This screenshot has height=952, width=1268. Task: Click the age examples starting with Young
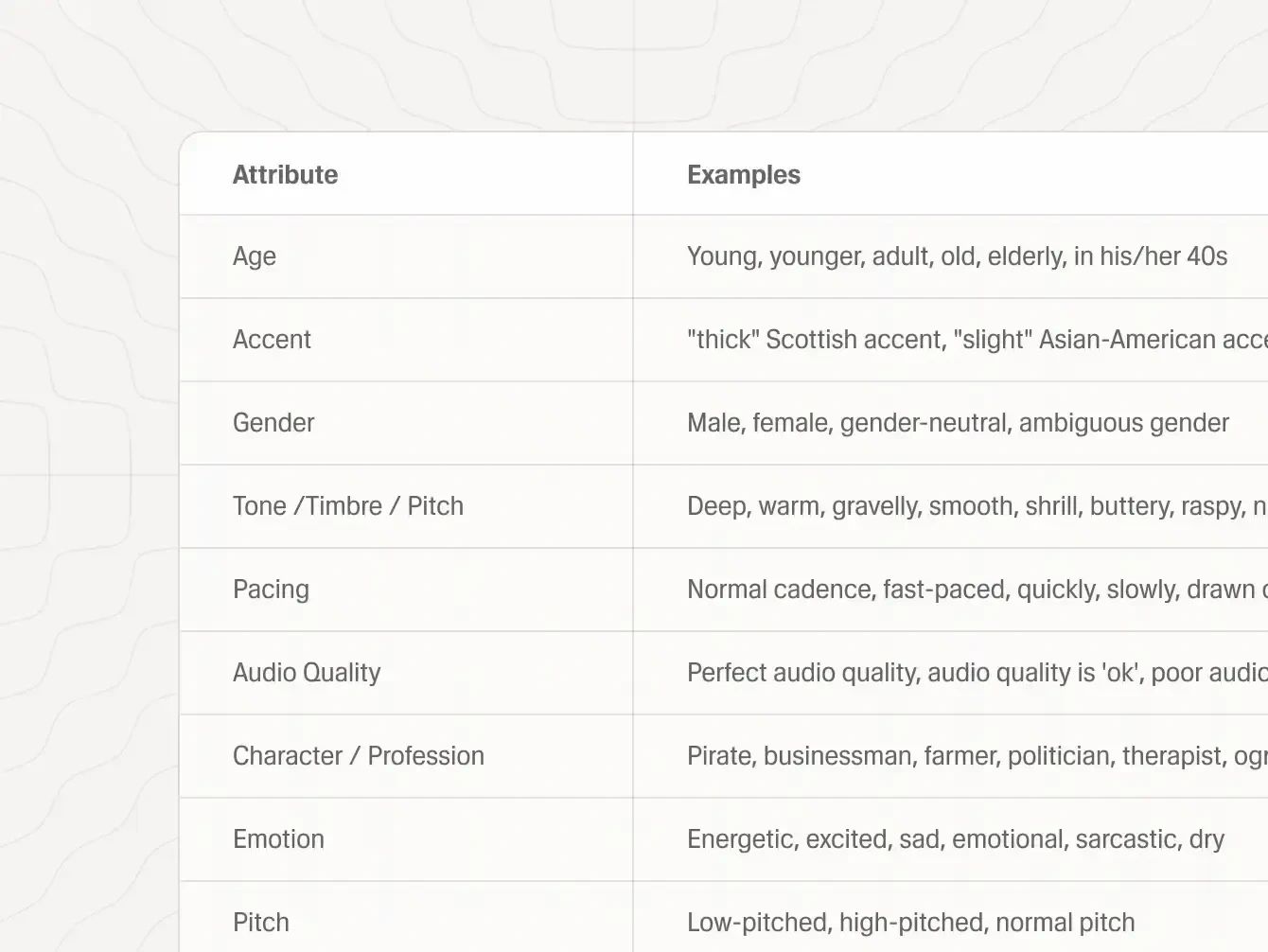tap(957, 256)
